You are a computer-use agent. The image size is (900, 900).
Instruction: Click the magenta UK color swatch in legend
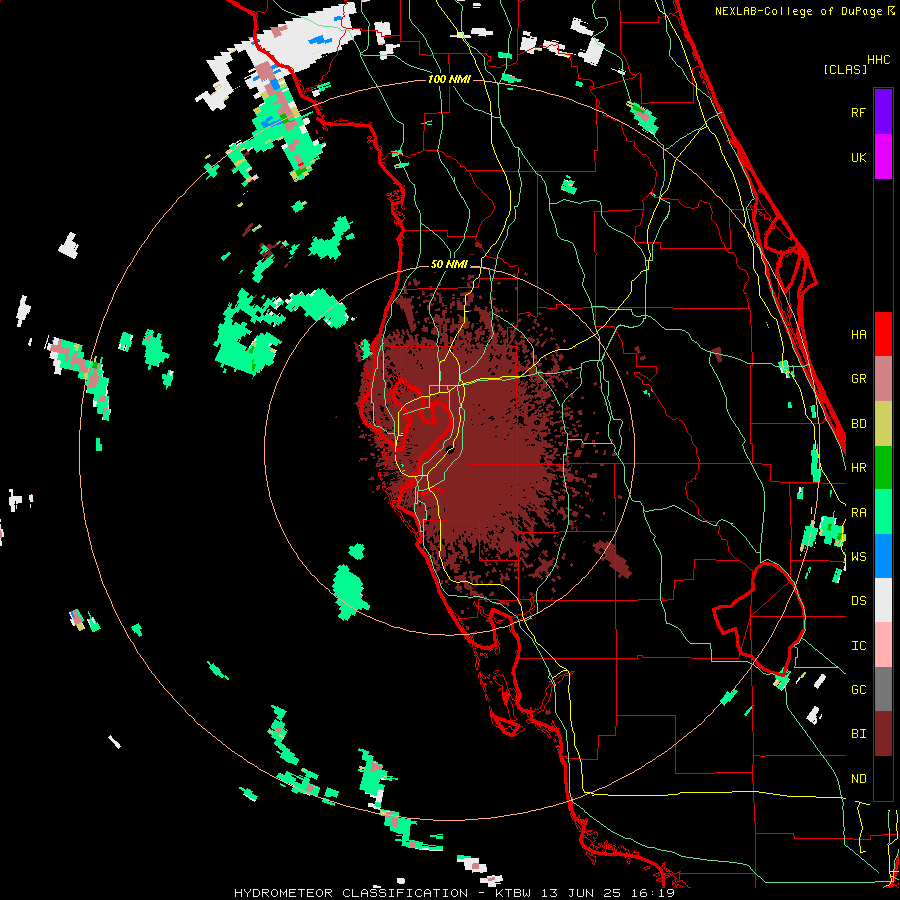(883, 157)
